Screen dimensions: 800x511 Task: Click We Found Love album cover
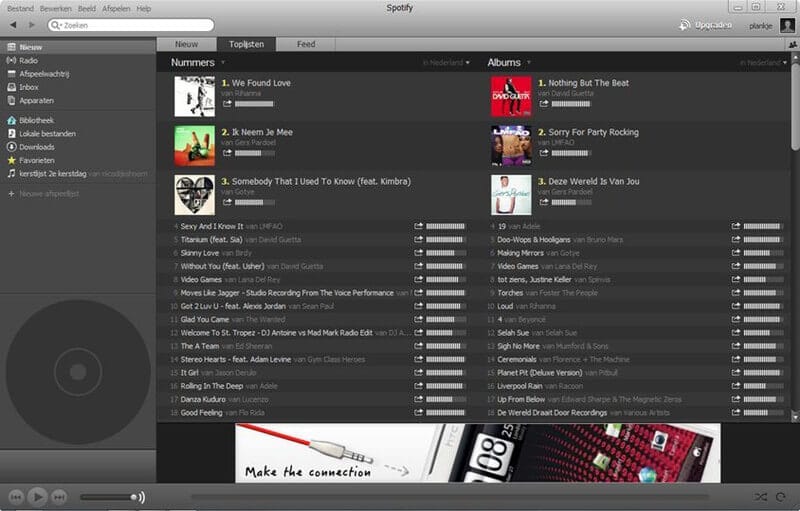[x=194, y=96]
